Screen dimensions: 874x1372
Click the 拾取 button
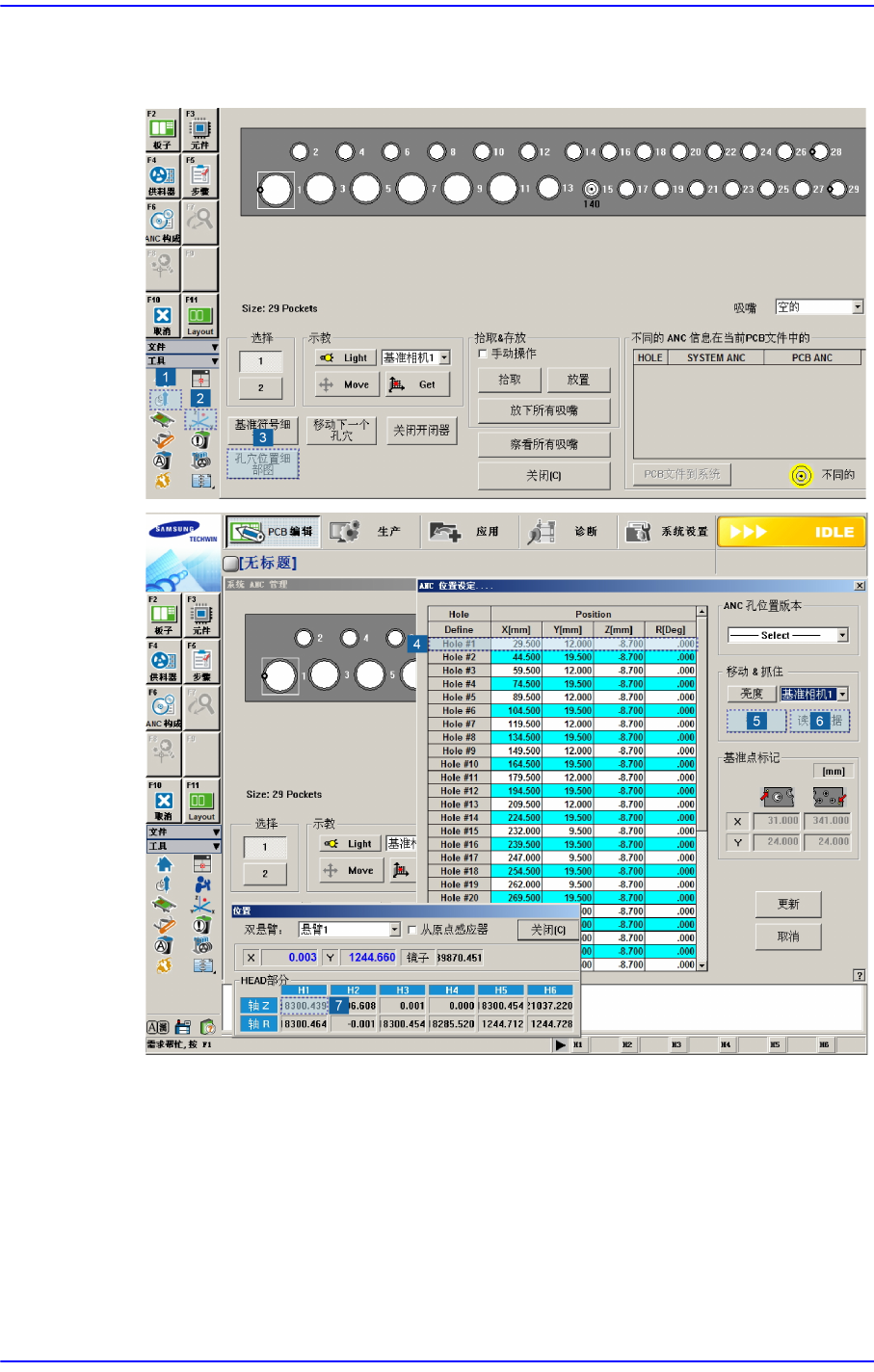(510, 380)
